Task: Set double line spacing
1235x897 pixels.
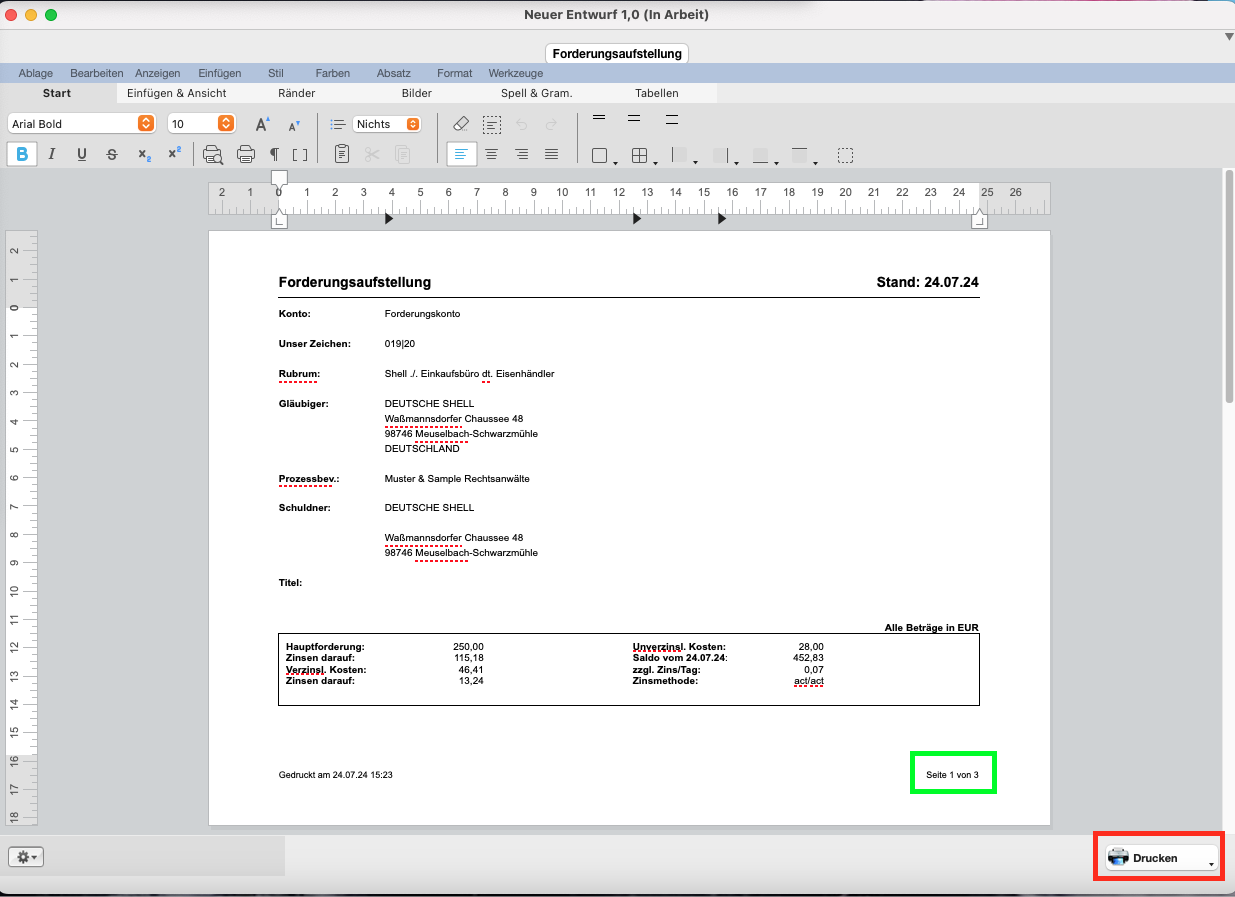Action: point(672,119)
